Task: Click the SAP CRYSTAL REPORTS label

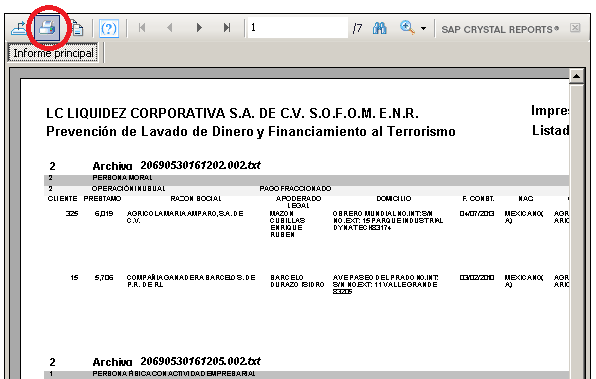Action: [x=500, y=29]
